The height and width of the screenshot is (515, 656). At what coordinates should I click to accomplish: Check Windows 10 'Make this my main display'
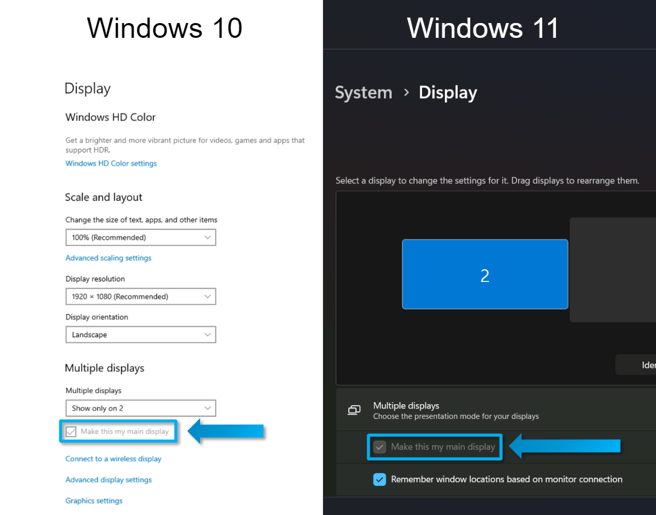[x=71, y=432]
